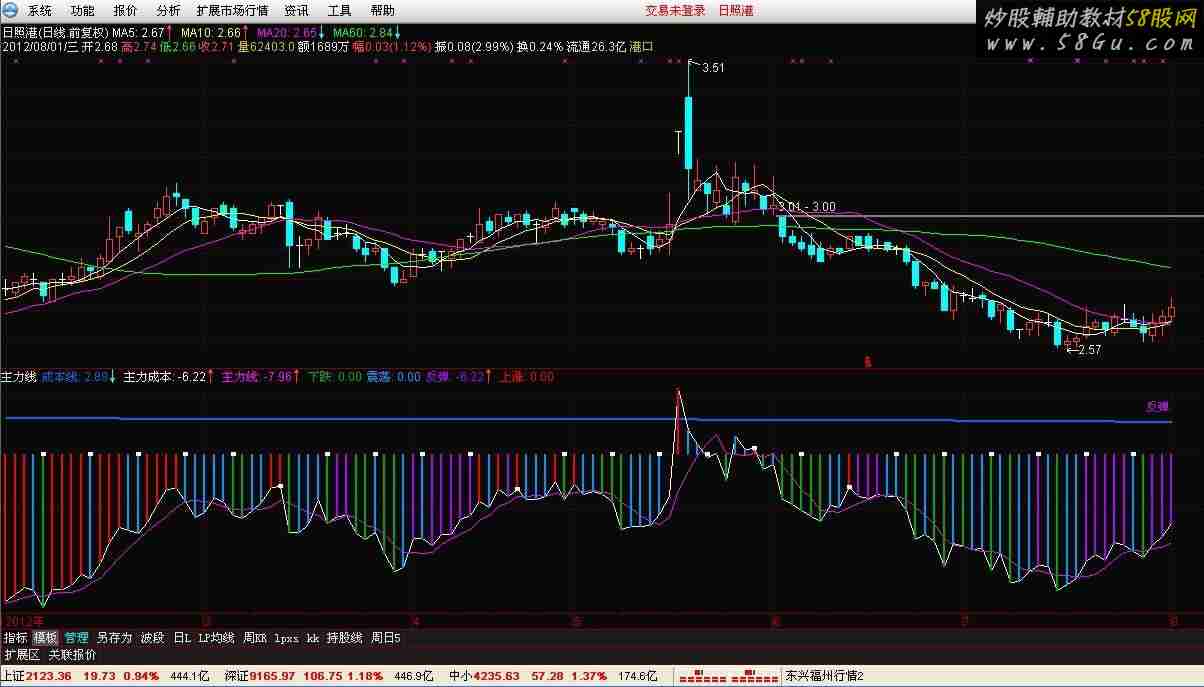Open the 分析 menu
Viewport: 1204px width, 687px height.
click(x=169, y=11)
